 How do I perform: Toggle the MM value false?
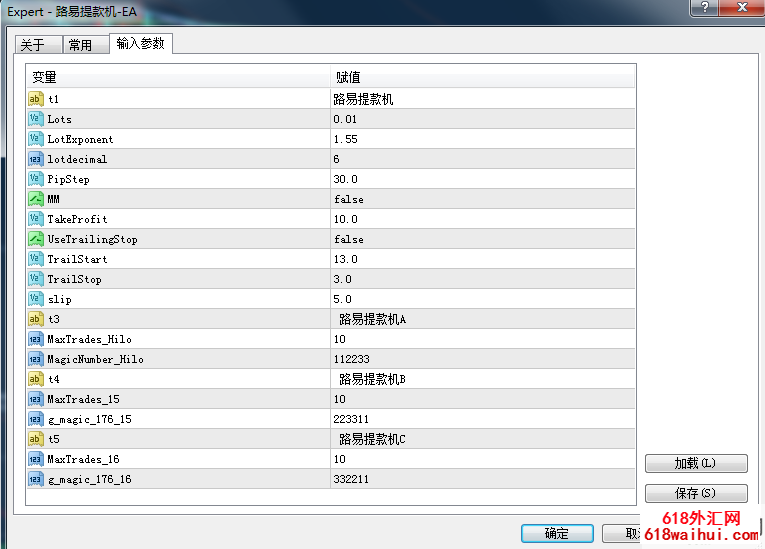click(349, 199)
